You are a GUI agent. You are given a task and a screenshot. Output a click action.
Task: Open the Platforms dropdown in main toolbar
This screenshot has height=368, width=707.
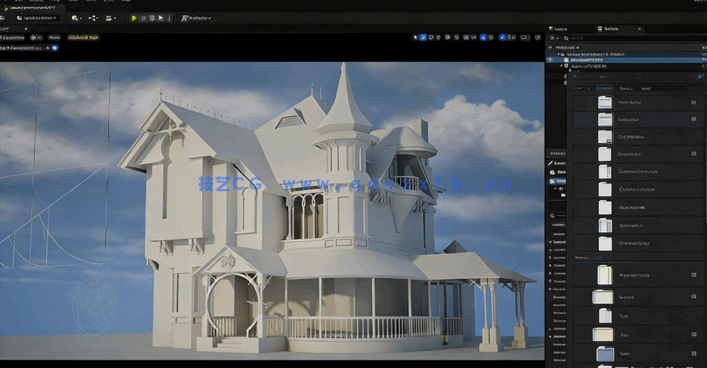(x=196, y=18)
